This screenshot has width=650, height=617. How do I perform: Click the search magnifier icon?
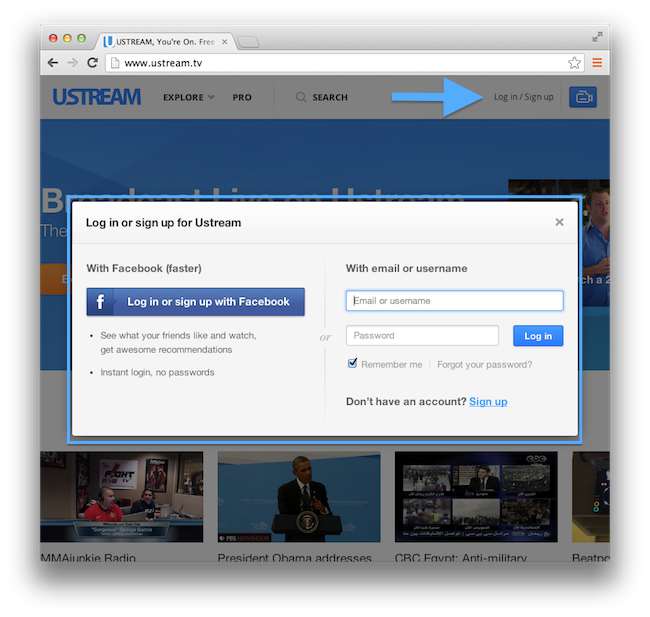pyautogui.click(x=301, y=97)
